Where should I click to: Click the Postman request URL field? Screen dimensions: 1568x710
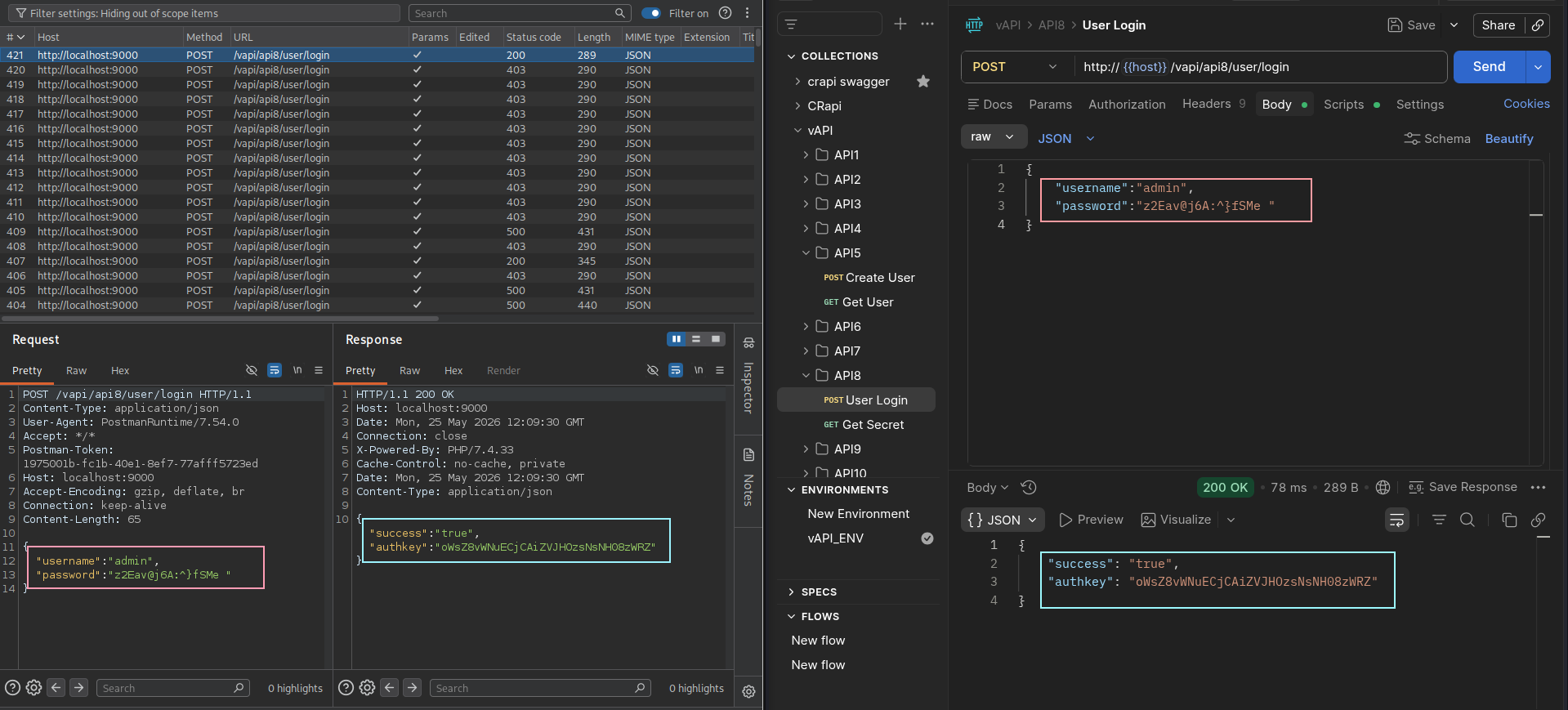click(1261, 67)
